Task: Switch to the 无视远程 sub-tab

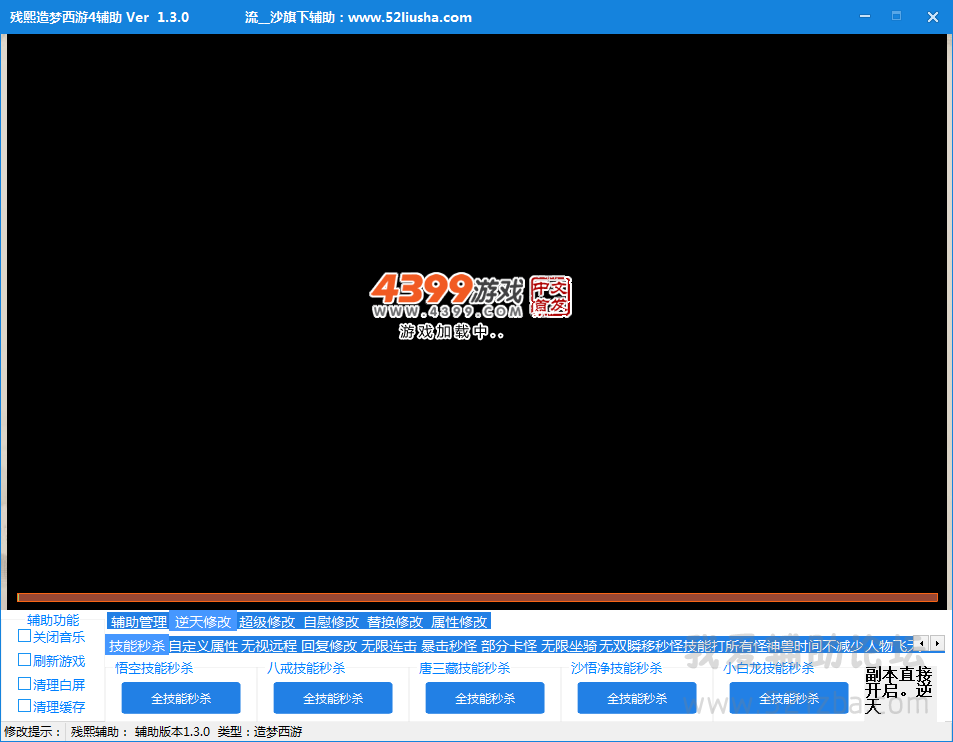Action: (x=269, y=645)
